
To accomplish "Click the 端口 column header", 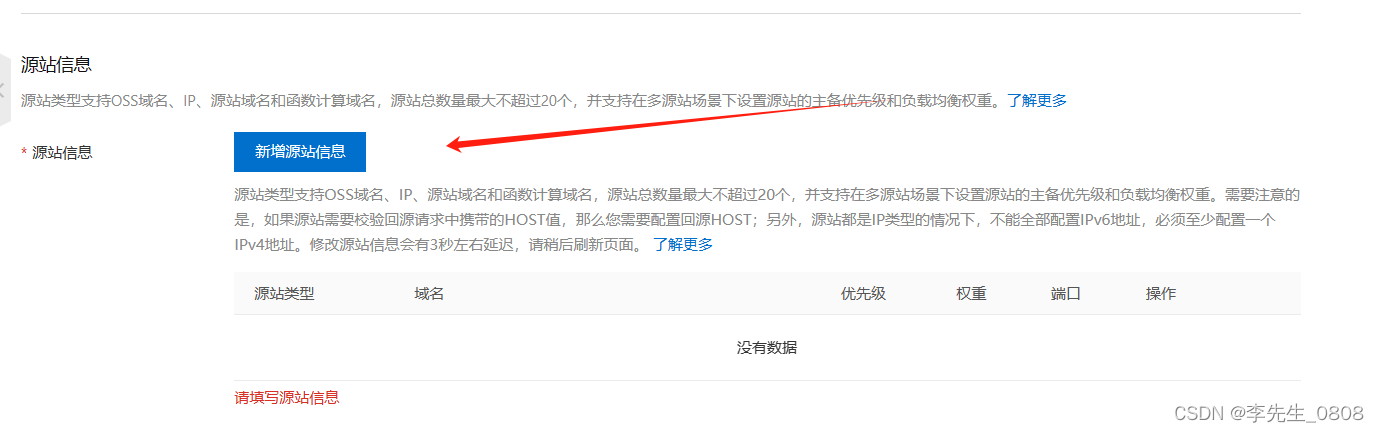I will (x=1066, y=294).
